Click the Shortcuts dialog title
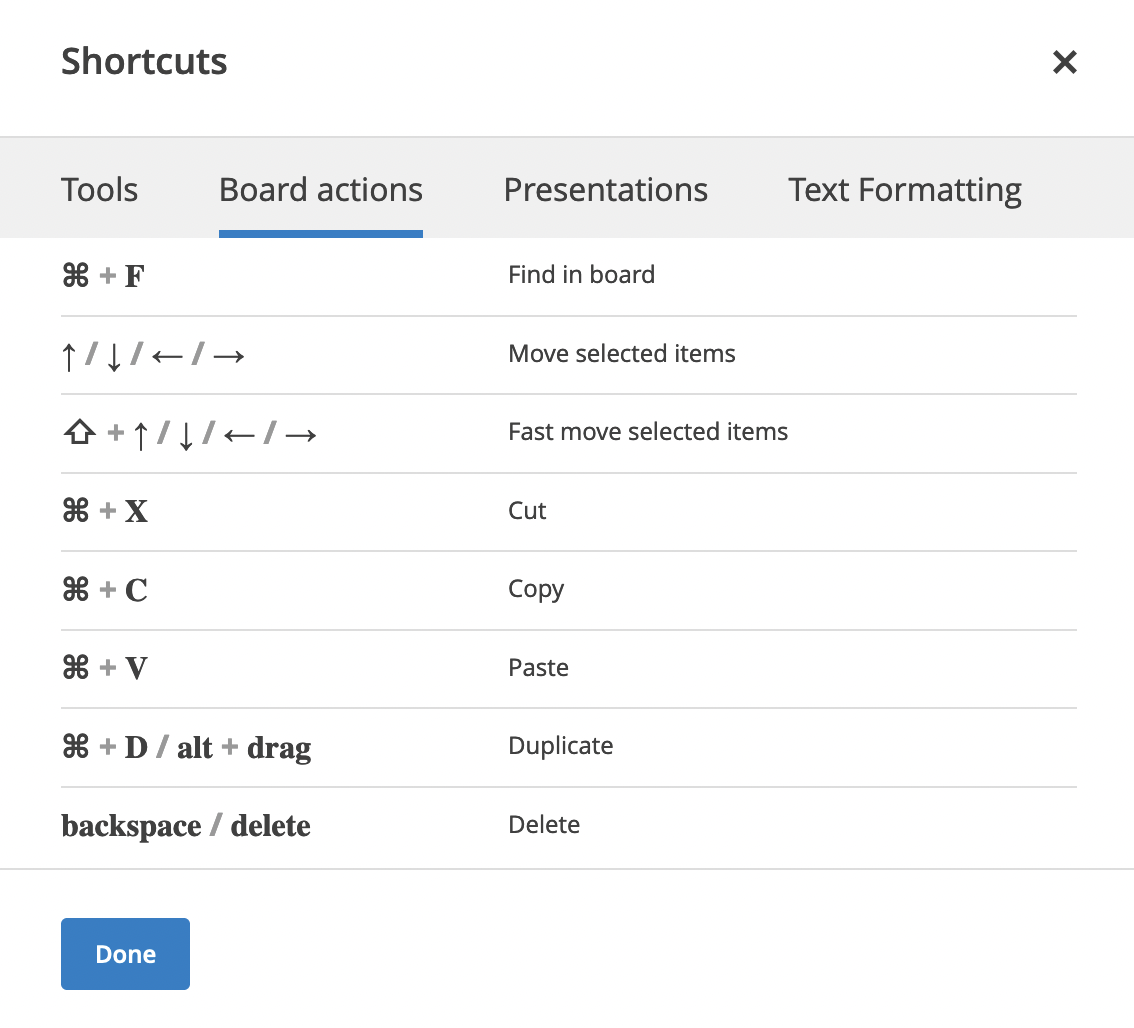This screenshot has height=1028, width=1134. click(144, 61)
